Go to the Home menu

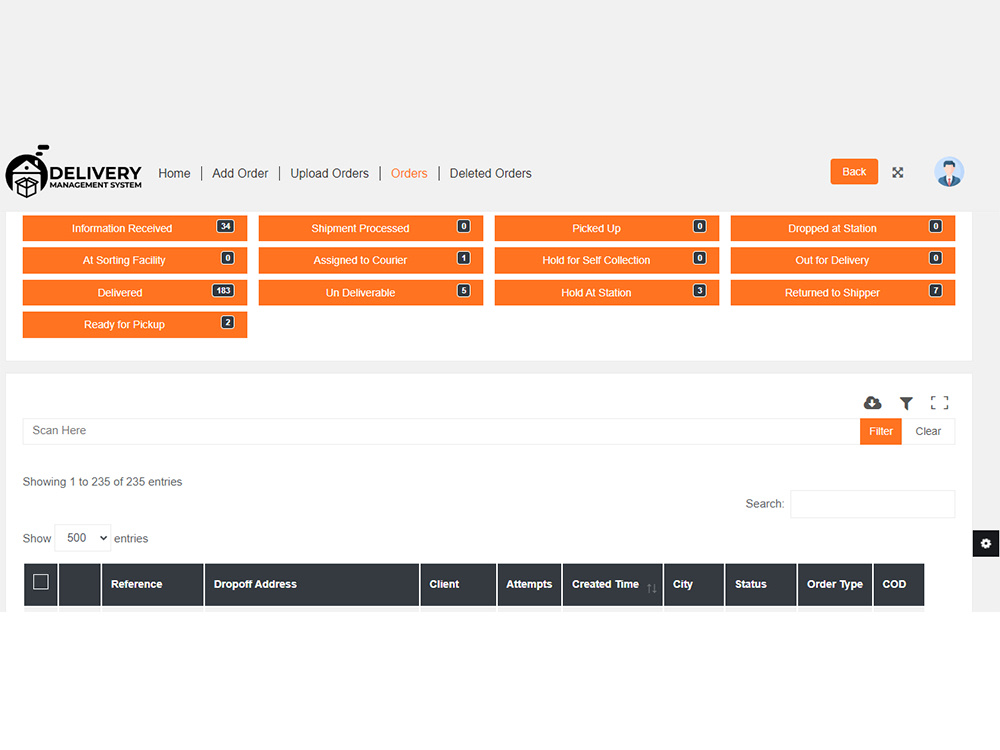tap(174, 173)
